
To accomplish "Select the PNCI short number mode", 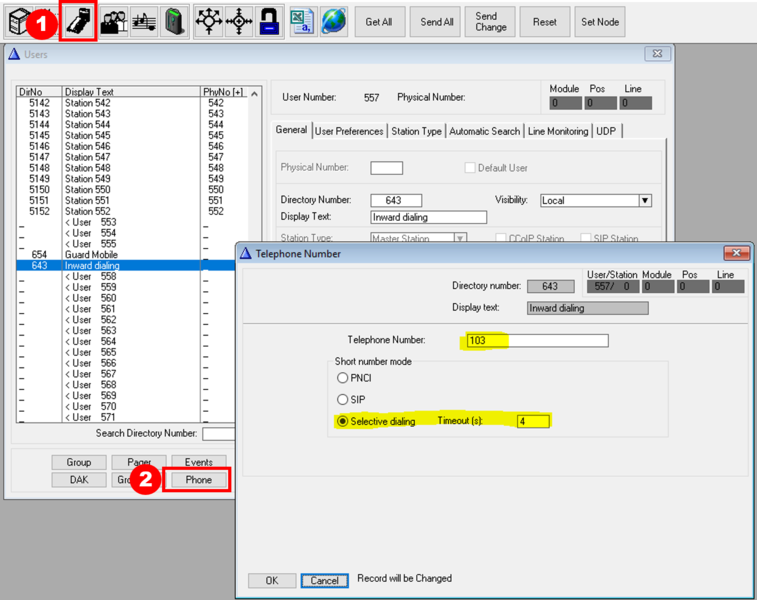I will (343, 378).
